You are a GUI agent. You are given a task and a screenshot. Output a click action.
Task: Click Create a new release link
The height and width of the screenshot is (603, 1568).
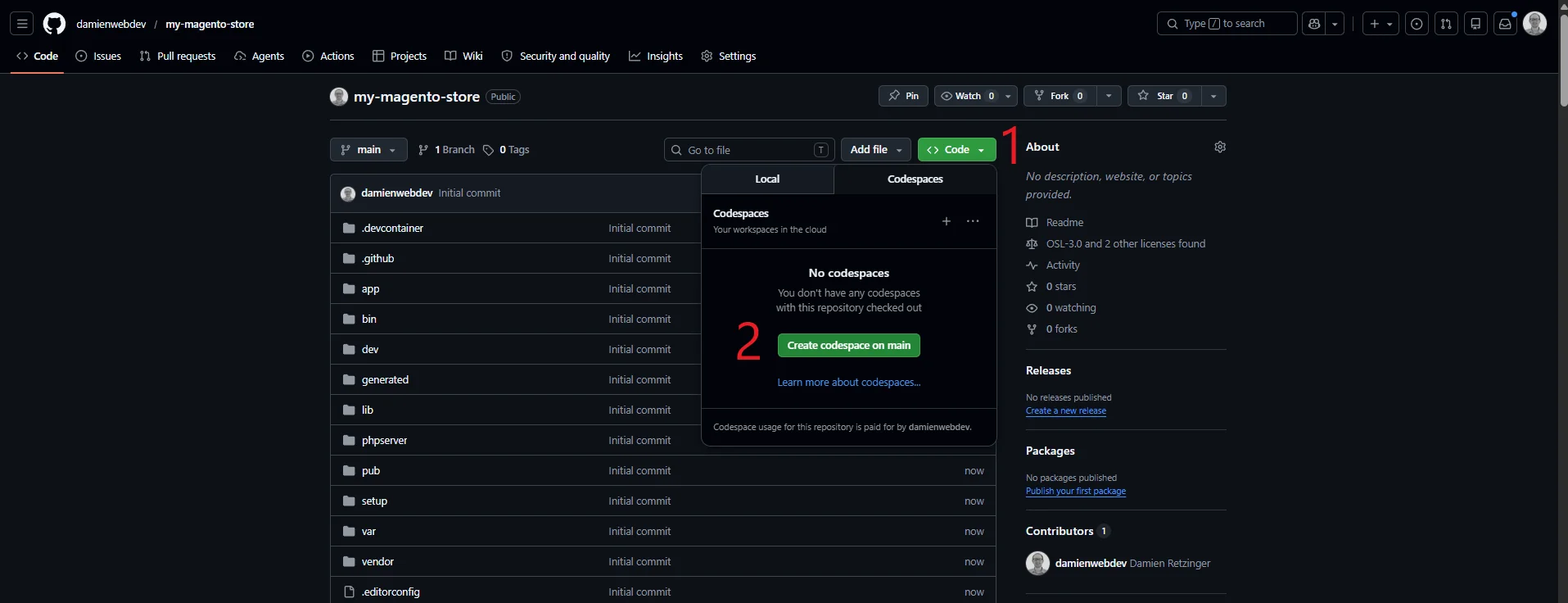point(1066,411)
